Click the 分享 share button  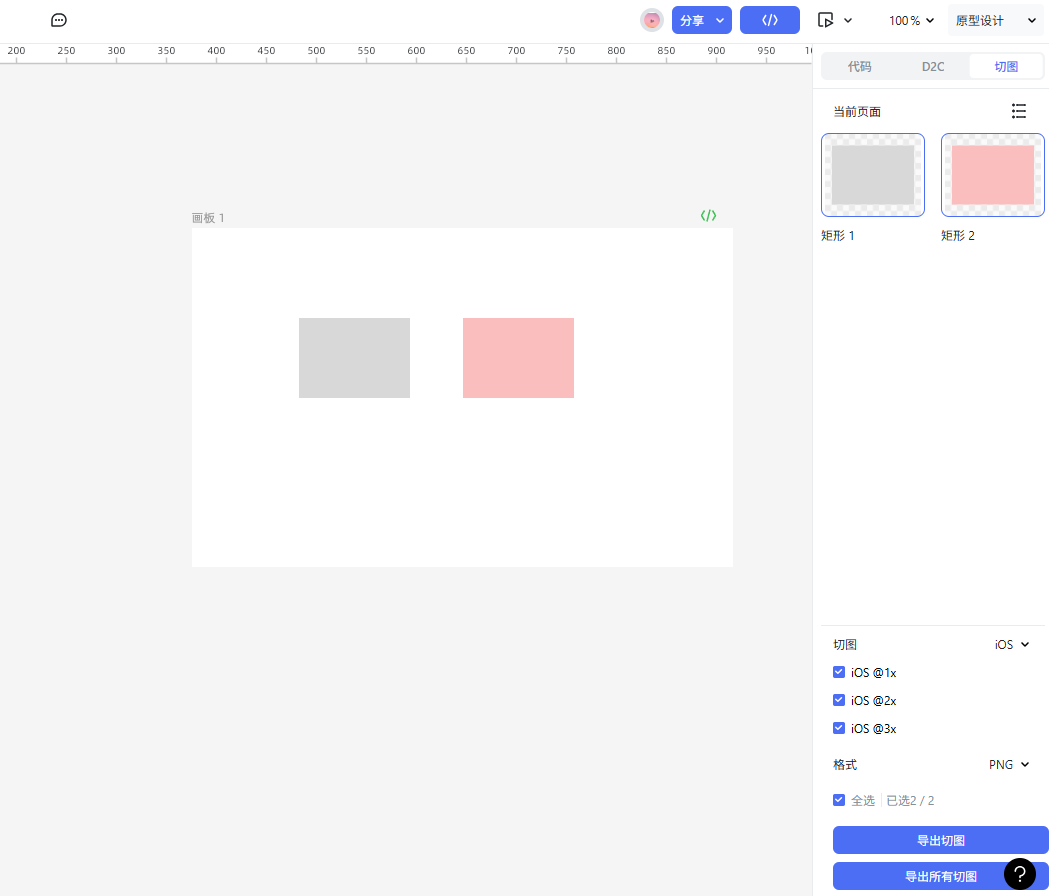click(693, 20)
